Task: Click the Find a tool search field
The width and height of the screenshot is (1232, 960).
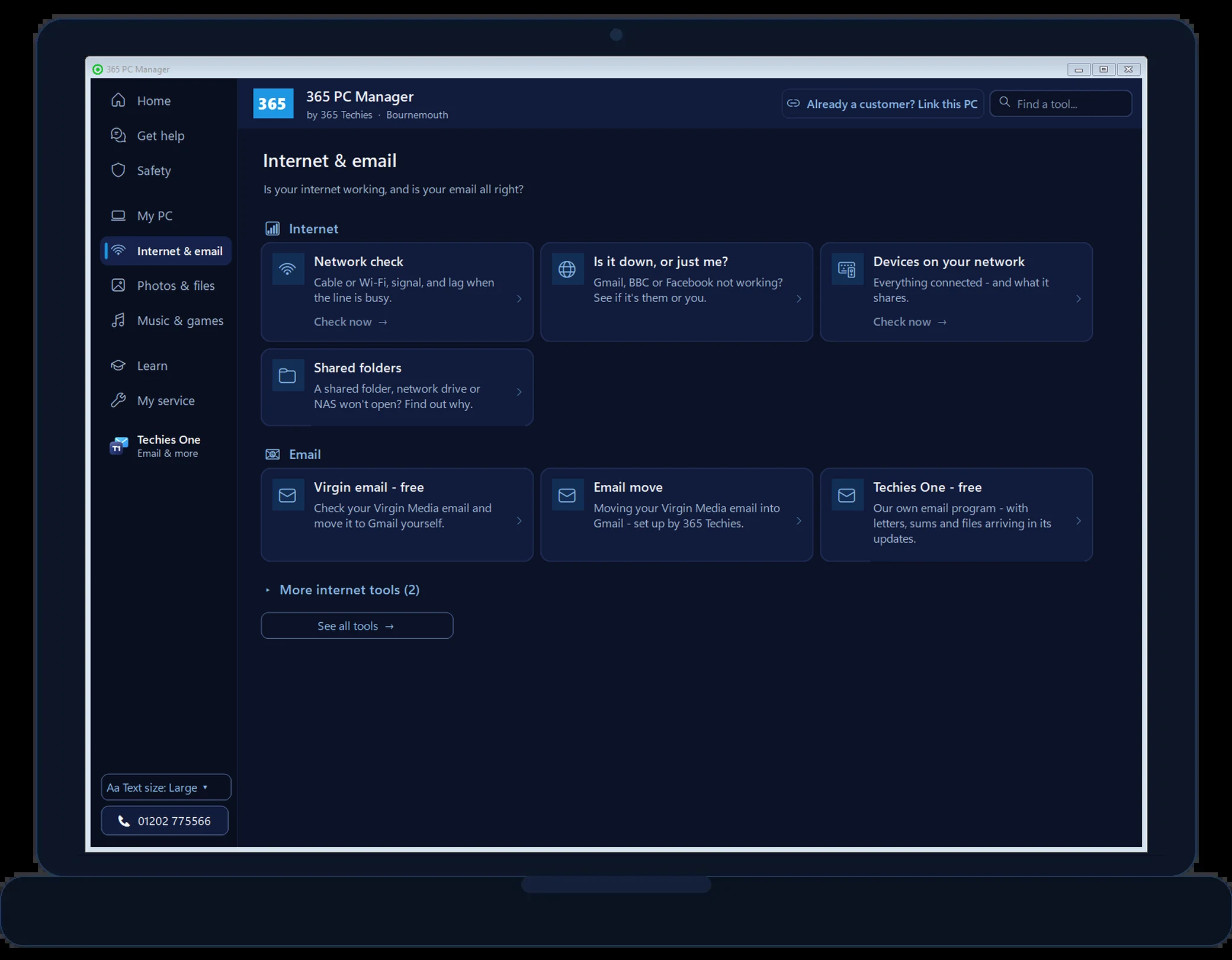Action: pyautogui.click(x=1061, y=104)
